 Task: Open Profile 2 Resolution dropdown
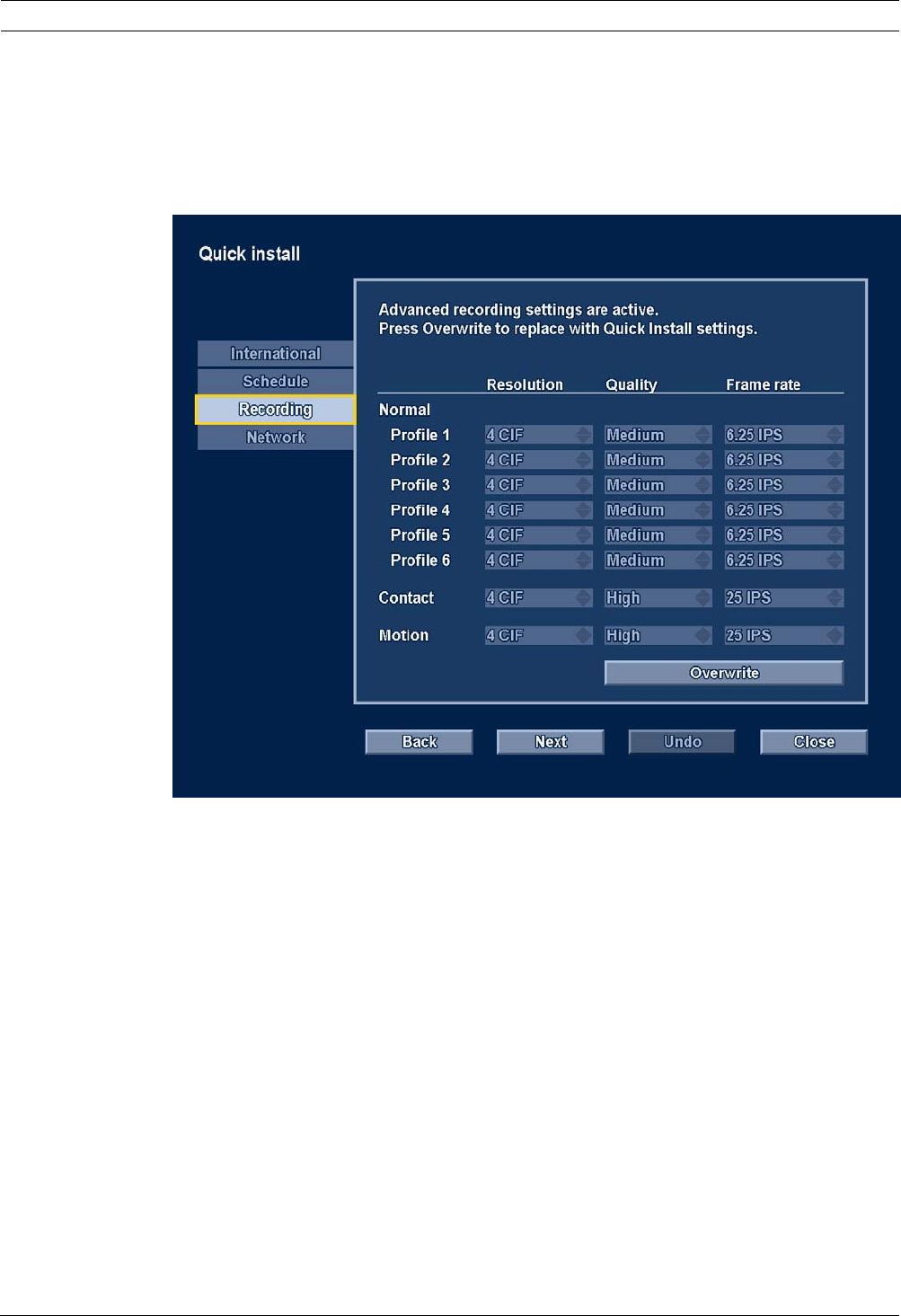(x=539, y=460)
